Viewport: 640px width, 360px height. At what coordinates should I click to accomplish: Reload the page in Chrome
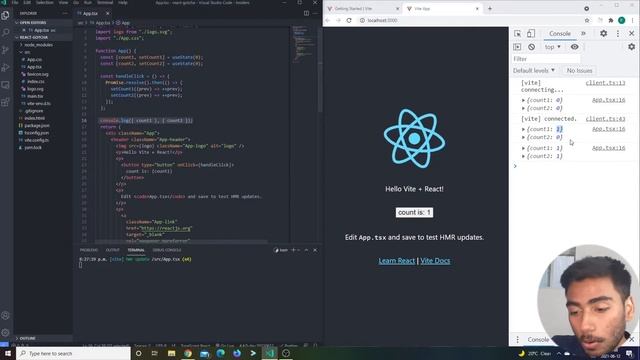[349, 20]
